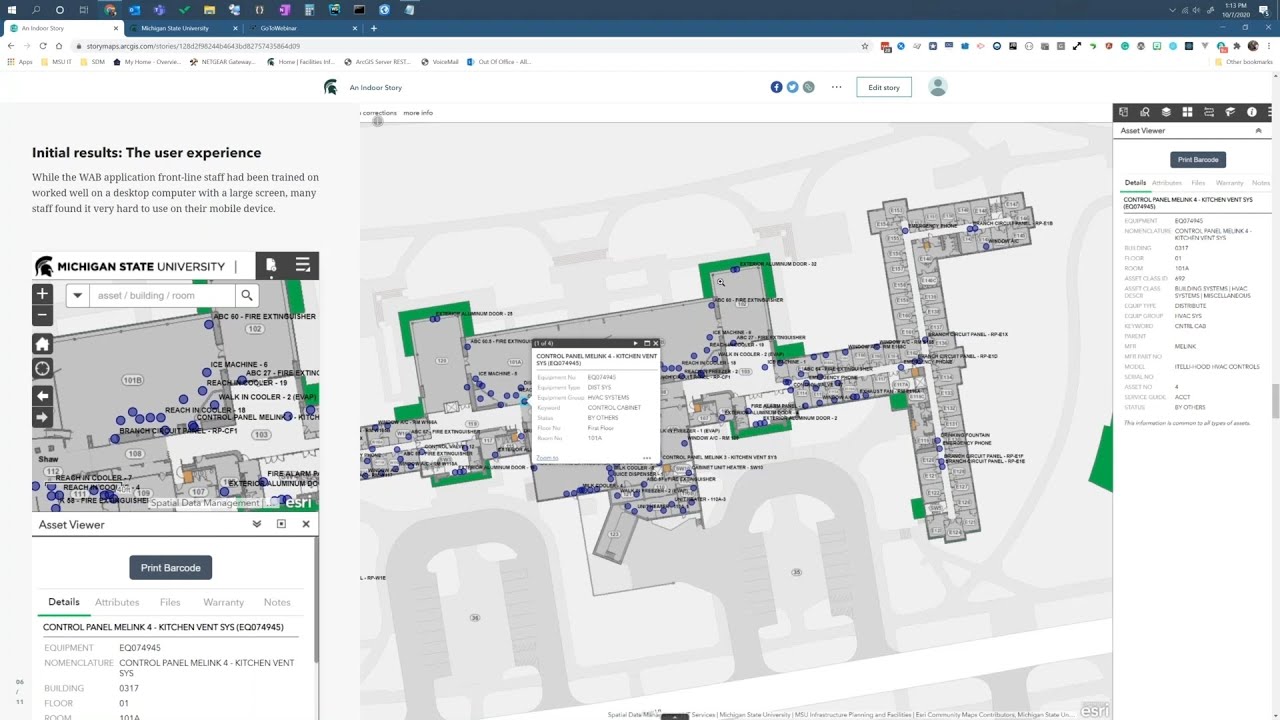Click the magnifier search button
This screenshot has width=1280, height=720.
[247, 295]
